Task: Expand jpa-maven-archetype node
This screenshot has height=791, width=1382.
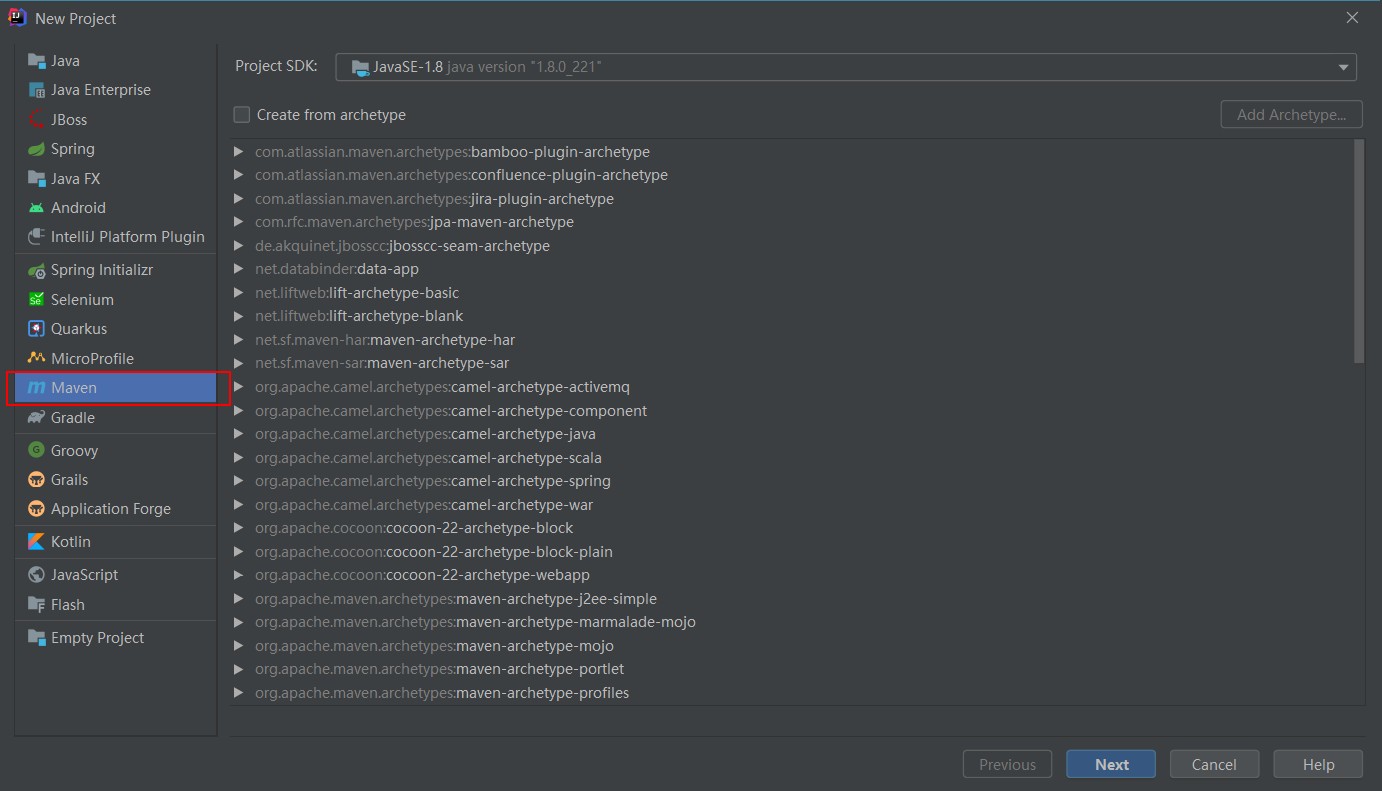Action: (x=239, y=222)
